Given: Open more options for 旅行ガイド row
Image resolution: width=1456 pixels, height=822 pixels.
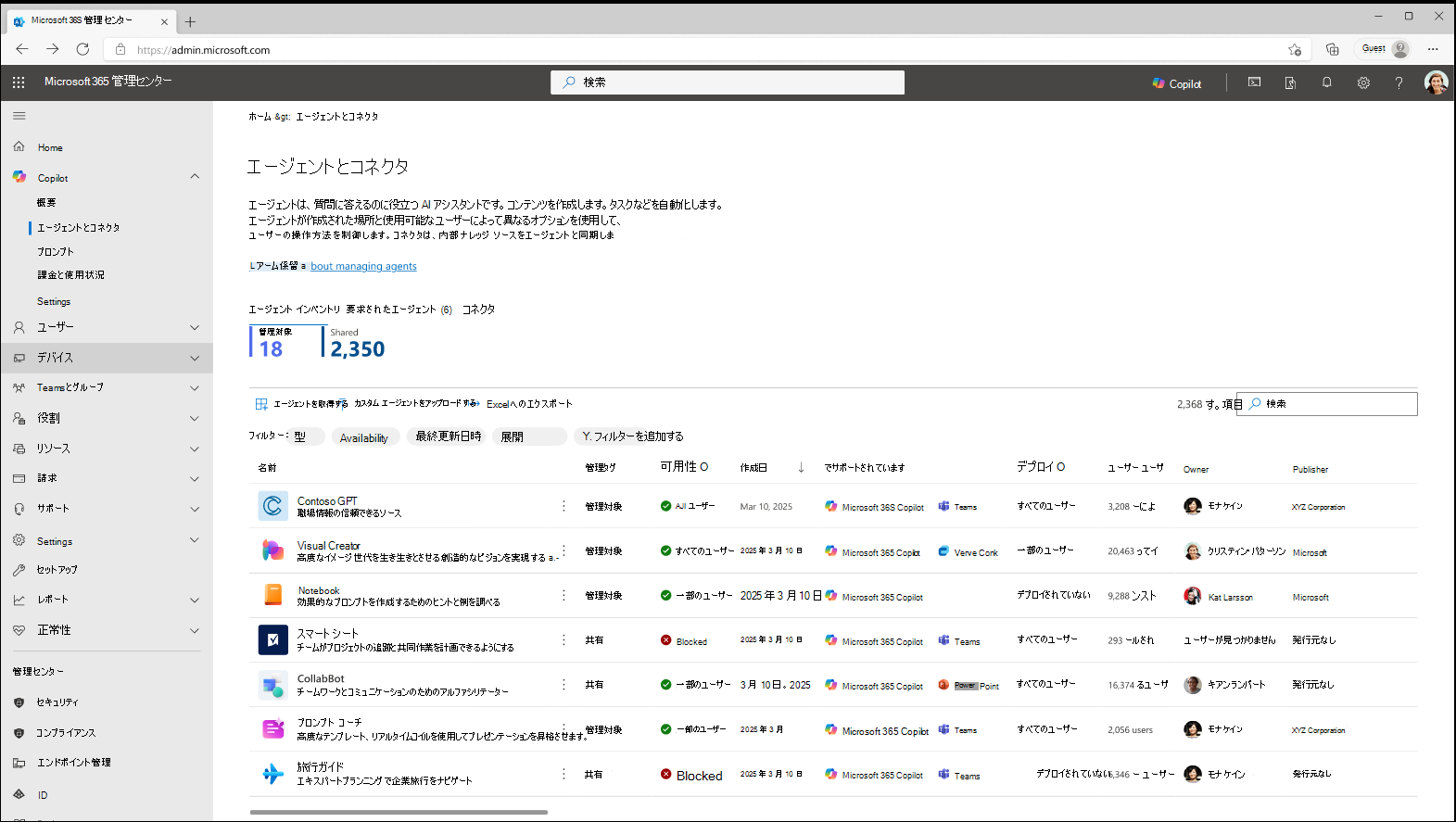Looking at the screenshot, I should [563, 774].
